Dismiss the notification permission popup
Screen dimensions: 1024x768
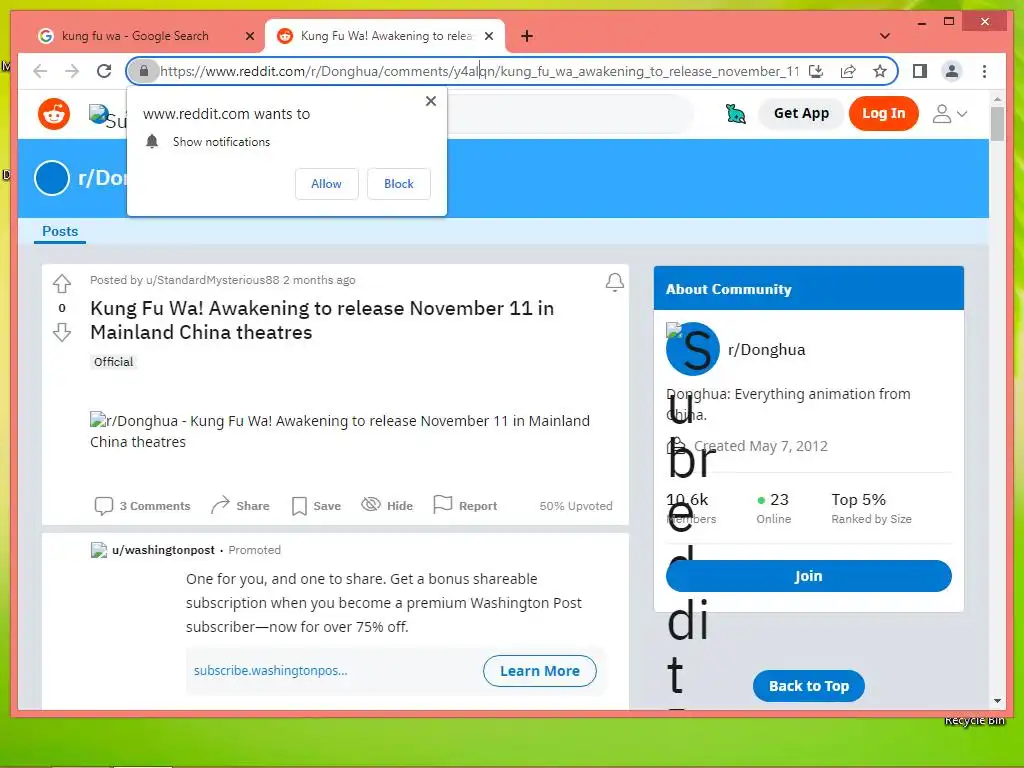tap(430, 101)
